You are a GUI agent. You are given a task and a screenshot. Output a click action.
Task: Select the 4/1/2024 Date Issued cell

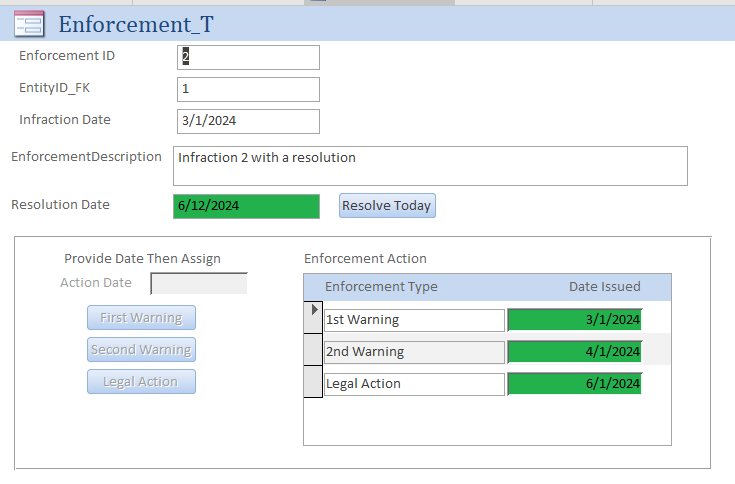pos(575,352)
